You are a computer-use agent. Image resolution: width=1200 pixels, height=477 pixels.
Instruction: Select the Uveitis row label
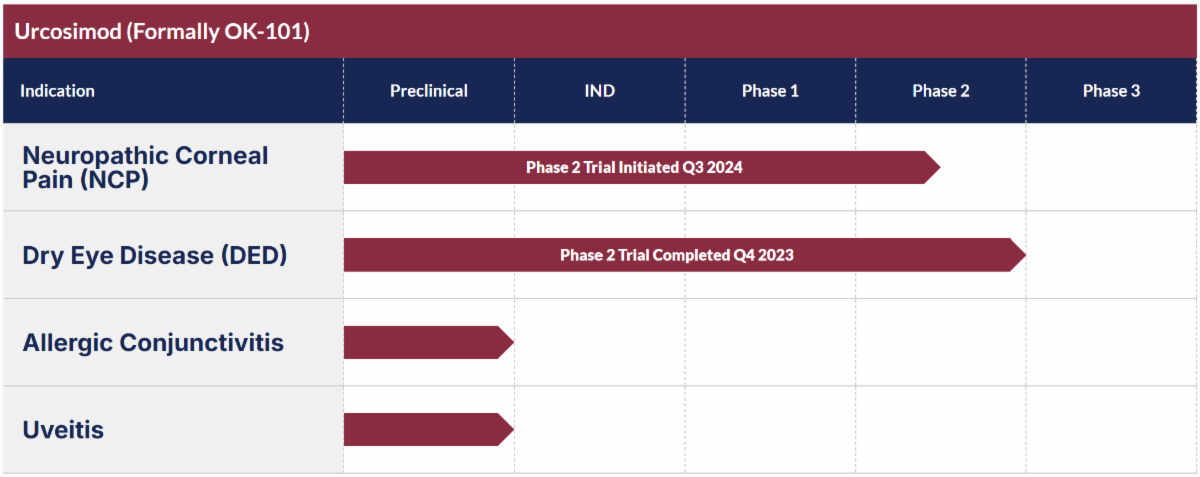pos(63,430)
